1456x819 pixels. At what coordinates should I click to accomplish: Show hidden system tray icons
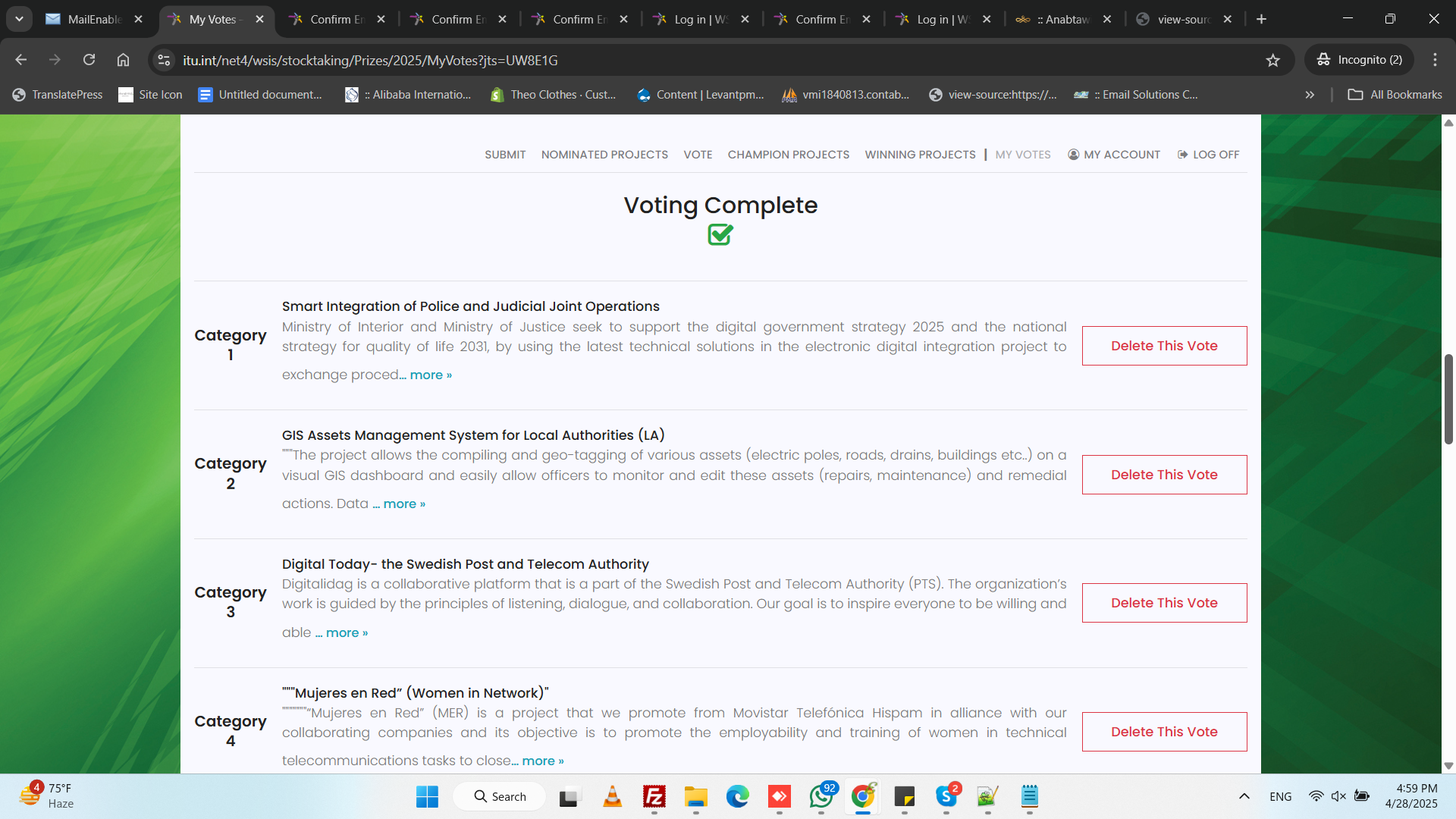1244,796
